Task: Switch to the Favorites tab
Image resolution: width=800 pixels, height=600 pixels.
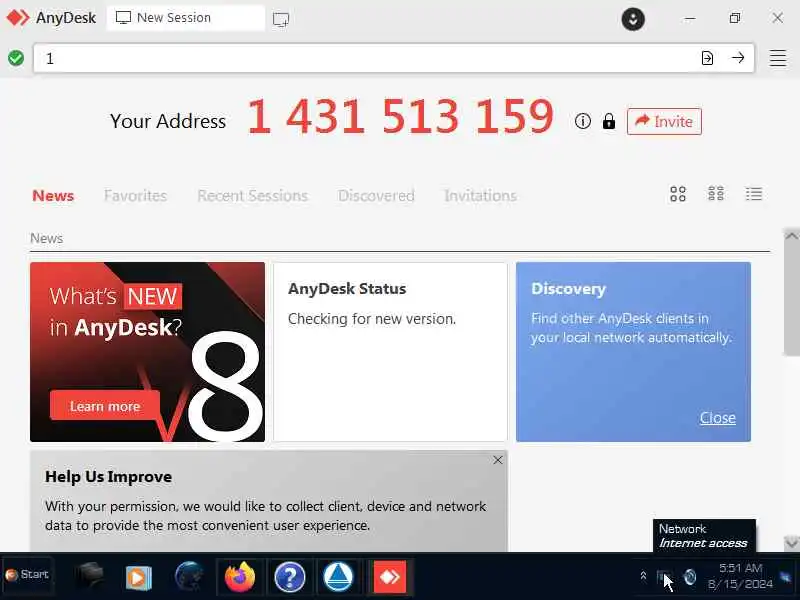Action: (x=135, y=196)
